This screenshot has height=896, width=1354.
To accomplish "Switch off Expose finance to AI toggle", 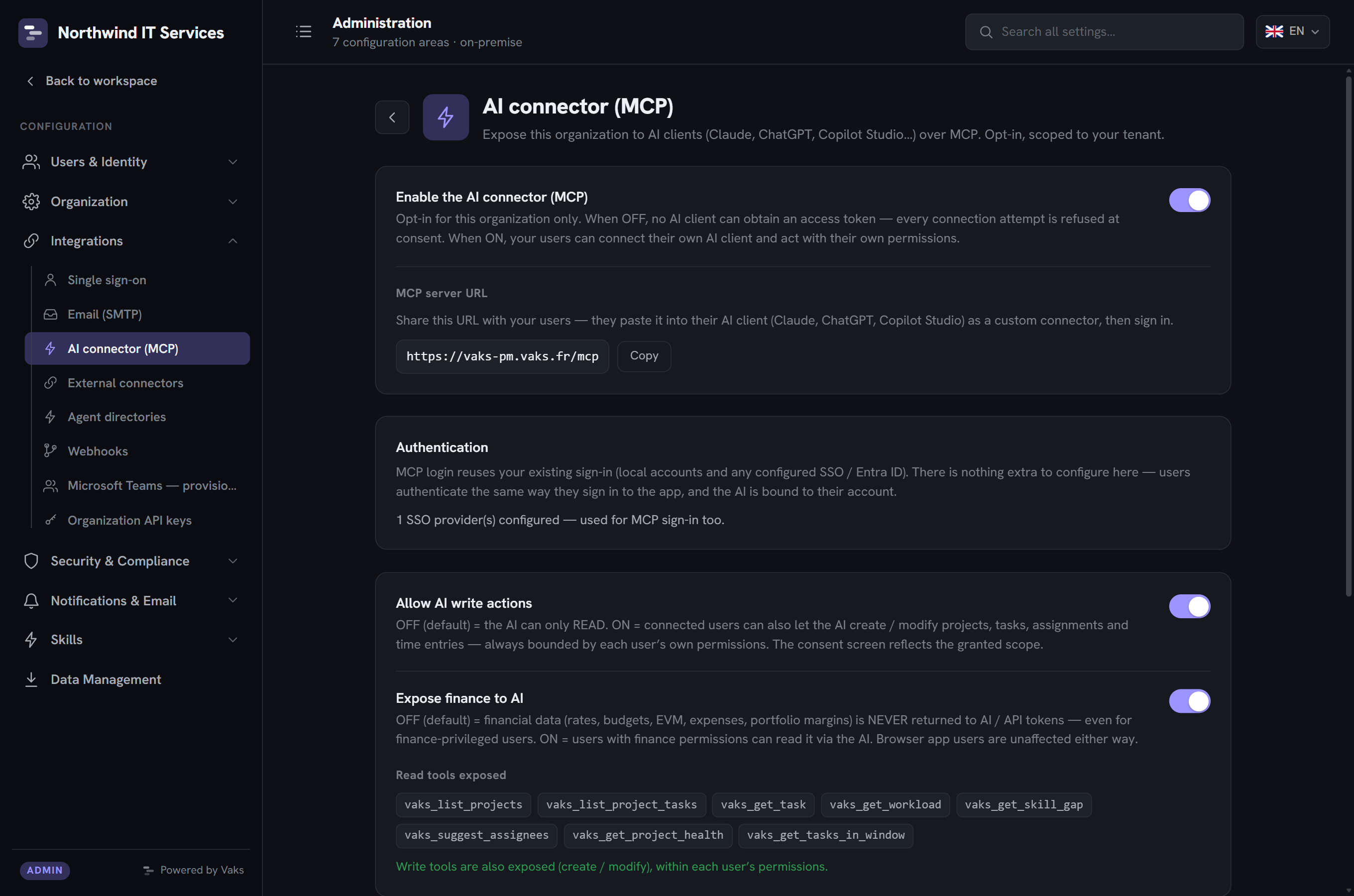I will point(1189,701).
